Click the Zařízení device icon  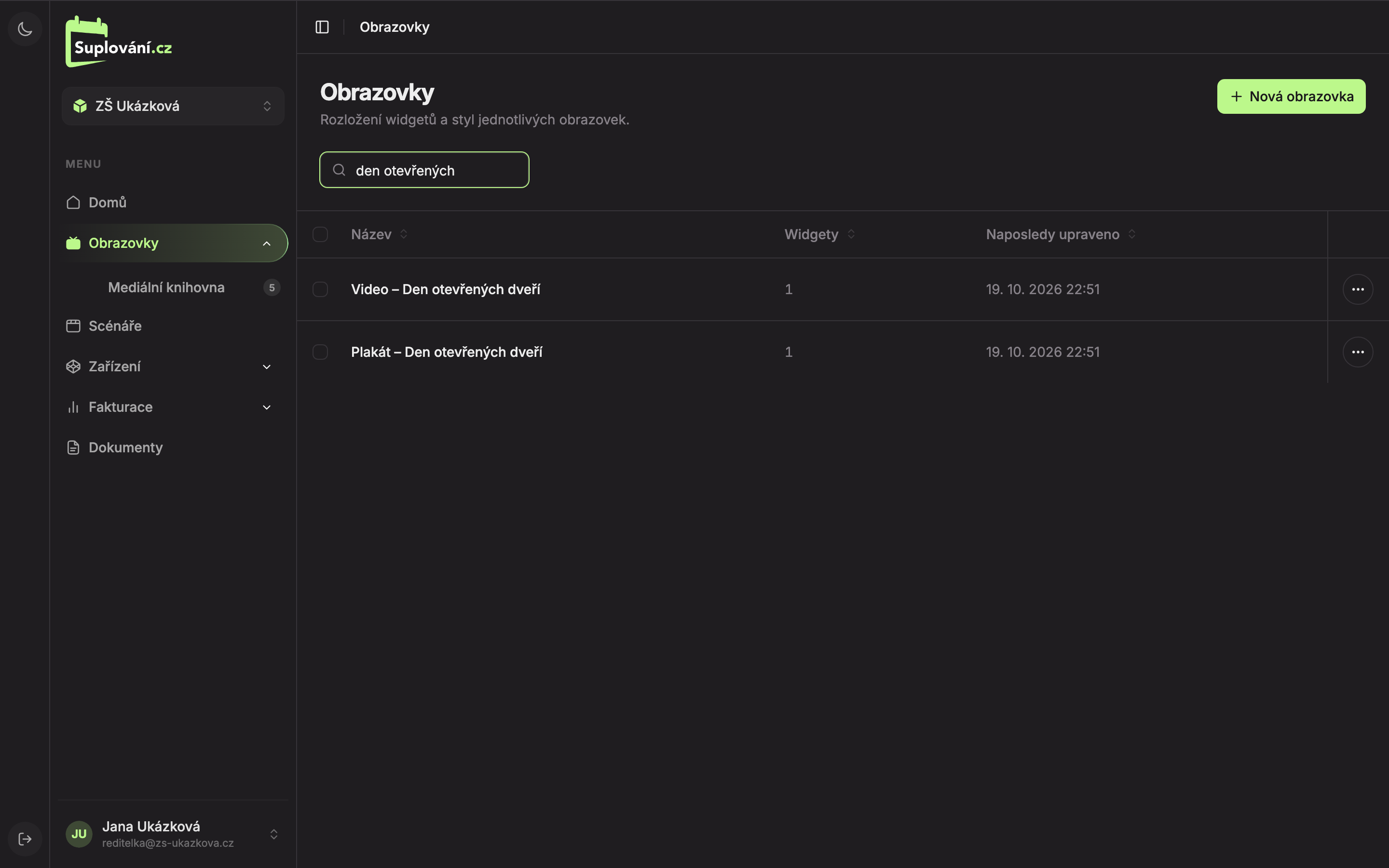(73, 366)
